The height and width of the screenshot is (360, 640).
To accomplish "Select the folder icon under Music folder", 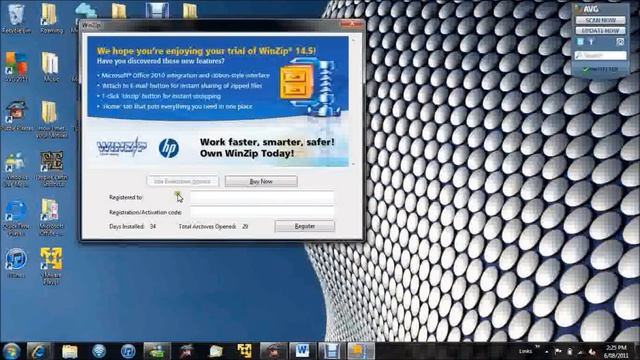I will [x=51, y=119].
